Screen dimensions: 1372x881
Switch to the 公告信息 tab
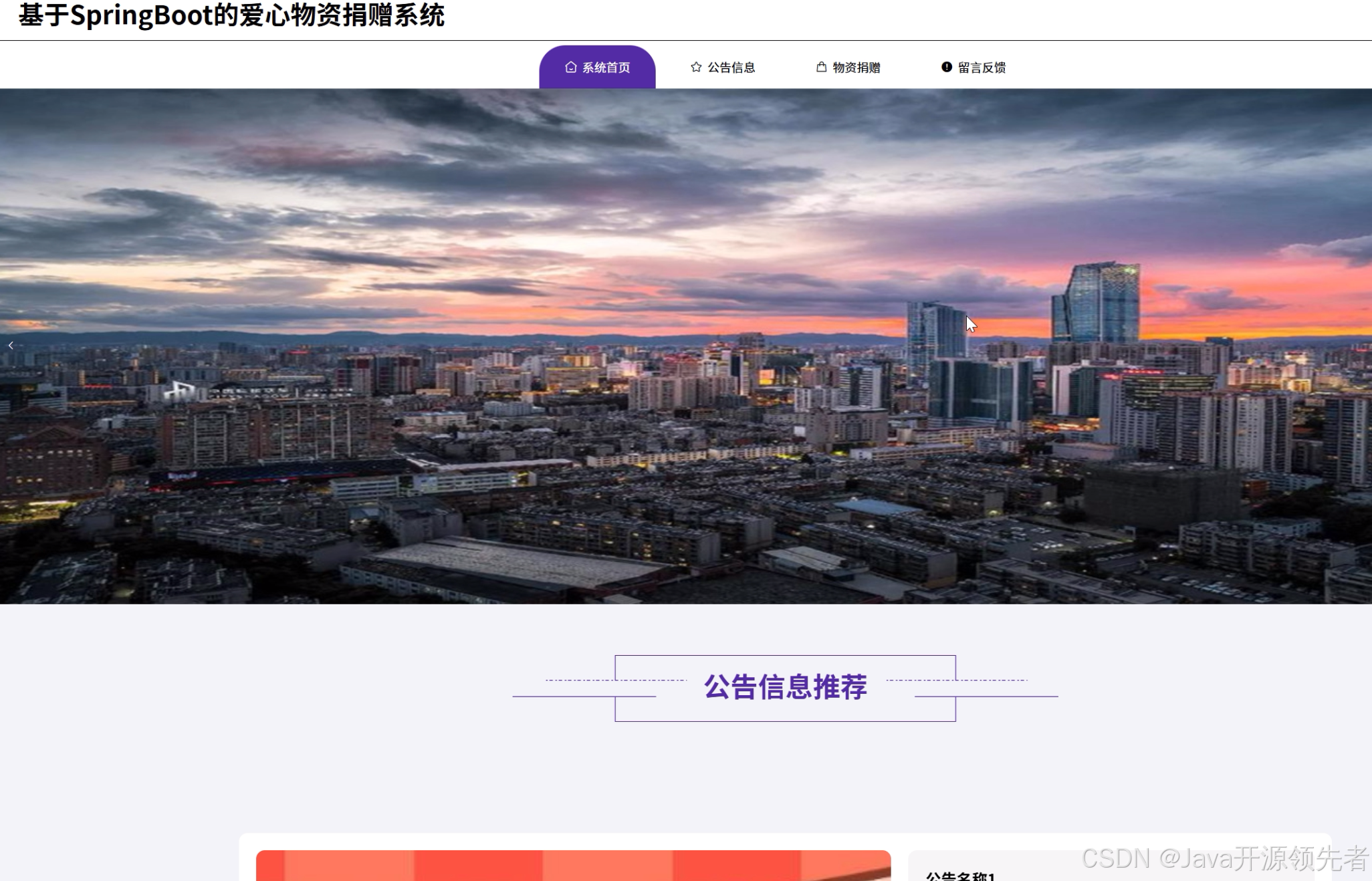click(x=731, y=67)
